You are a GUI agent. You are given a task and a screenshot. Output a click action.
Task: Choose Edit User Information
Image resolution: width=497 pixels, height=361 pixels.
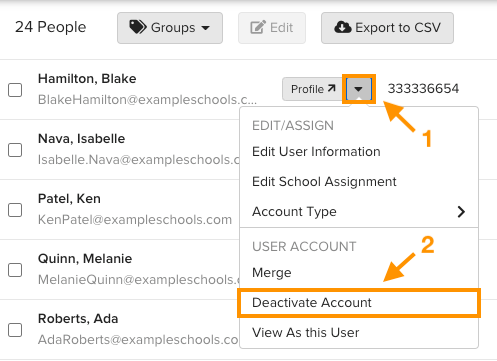(x=359, y=152)
